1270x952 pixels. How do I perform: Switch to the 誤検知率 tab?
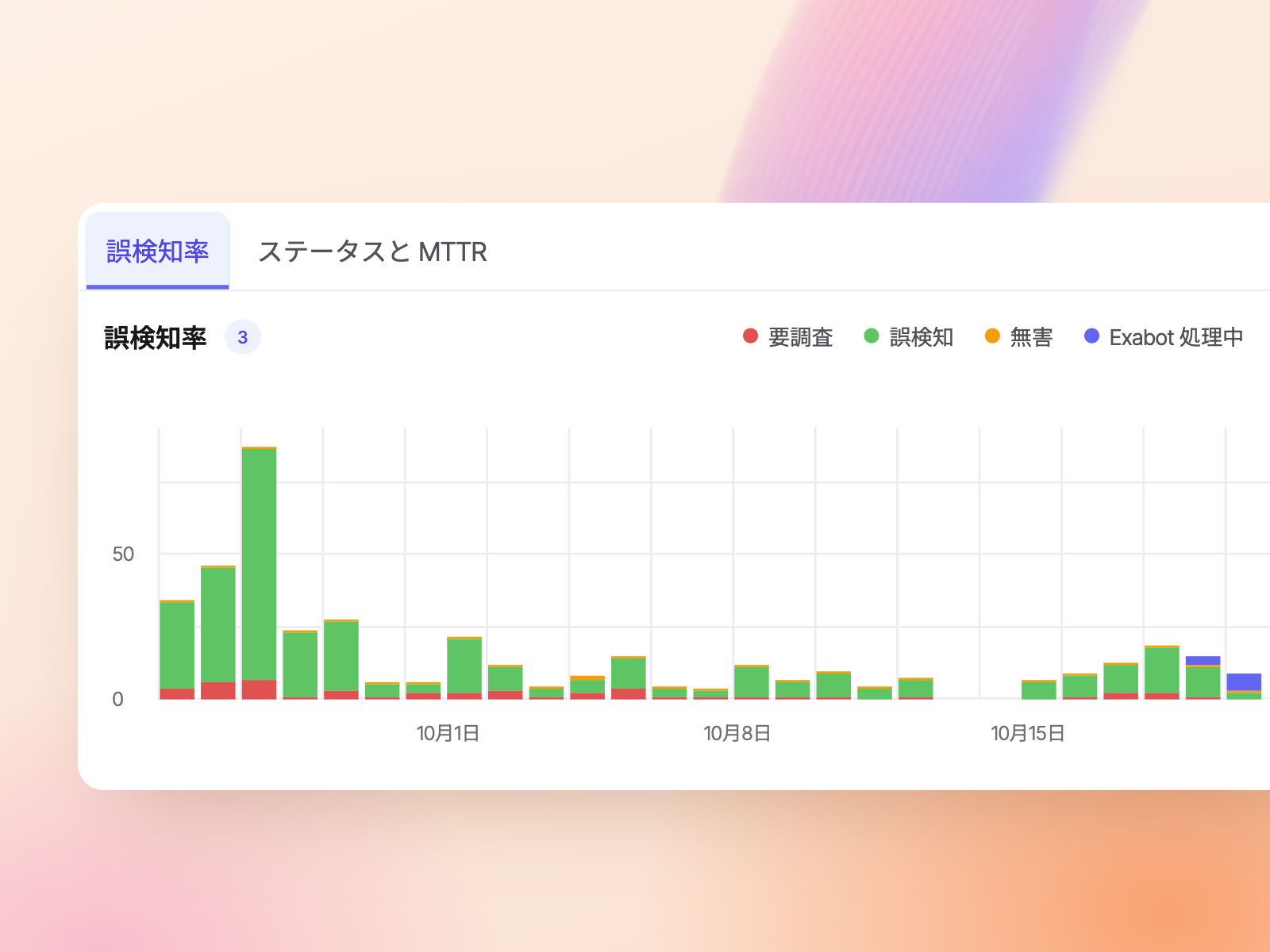(157, 251)
